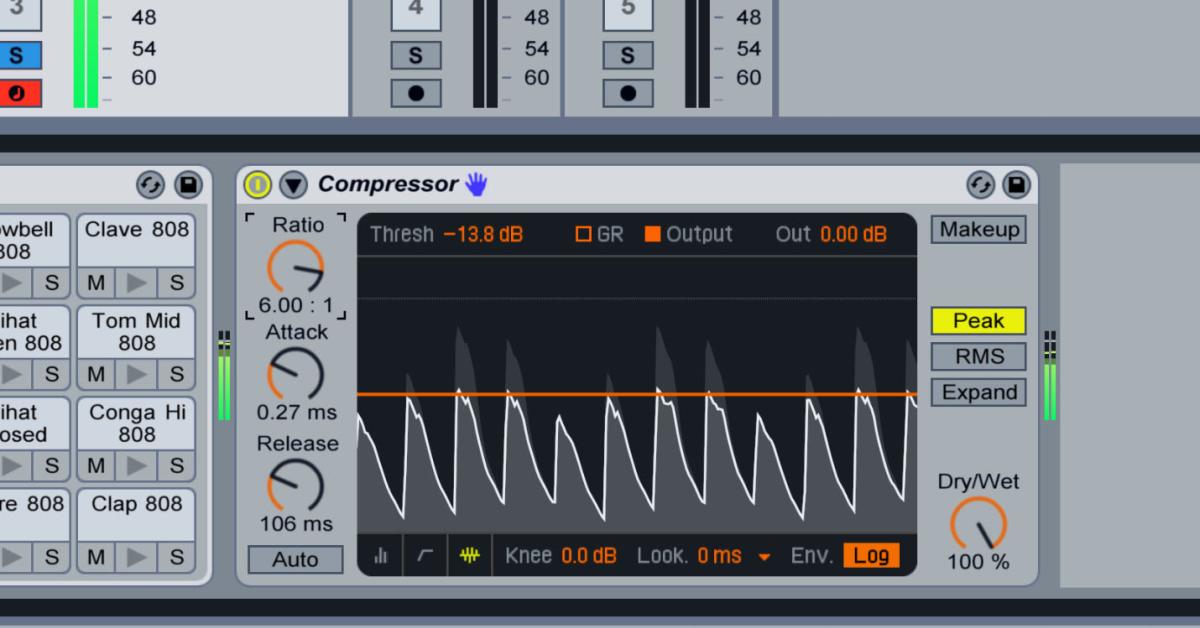Switch detection mode to RMS
The width and height of the screenshot is (1200, 628).
pos(978,356)
